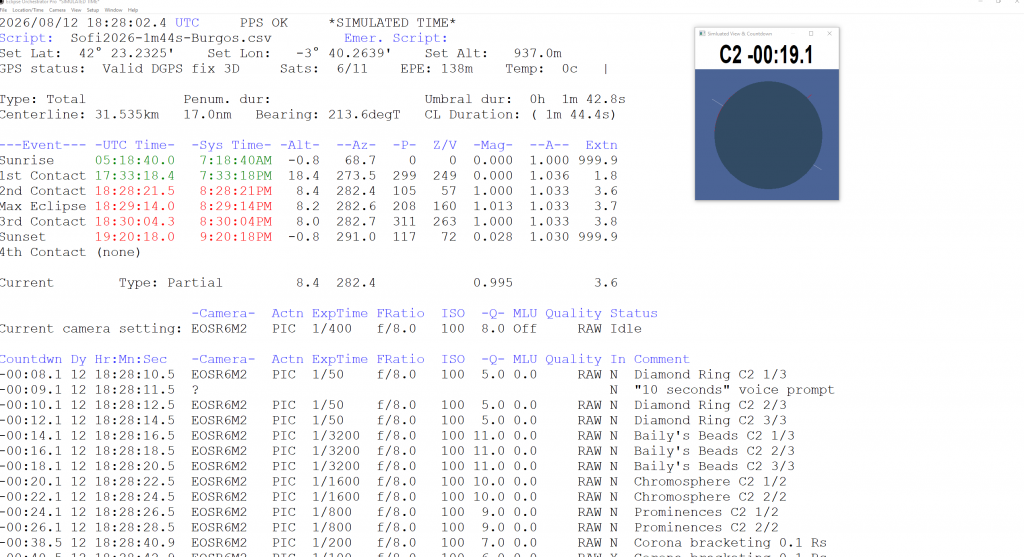Open the File menu
This screenshot has width=1024, height=557.
click(4, 10)
